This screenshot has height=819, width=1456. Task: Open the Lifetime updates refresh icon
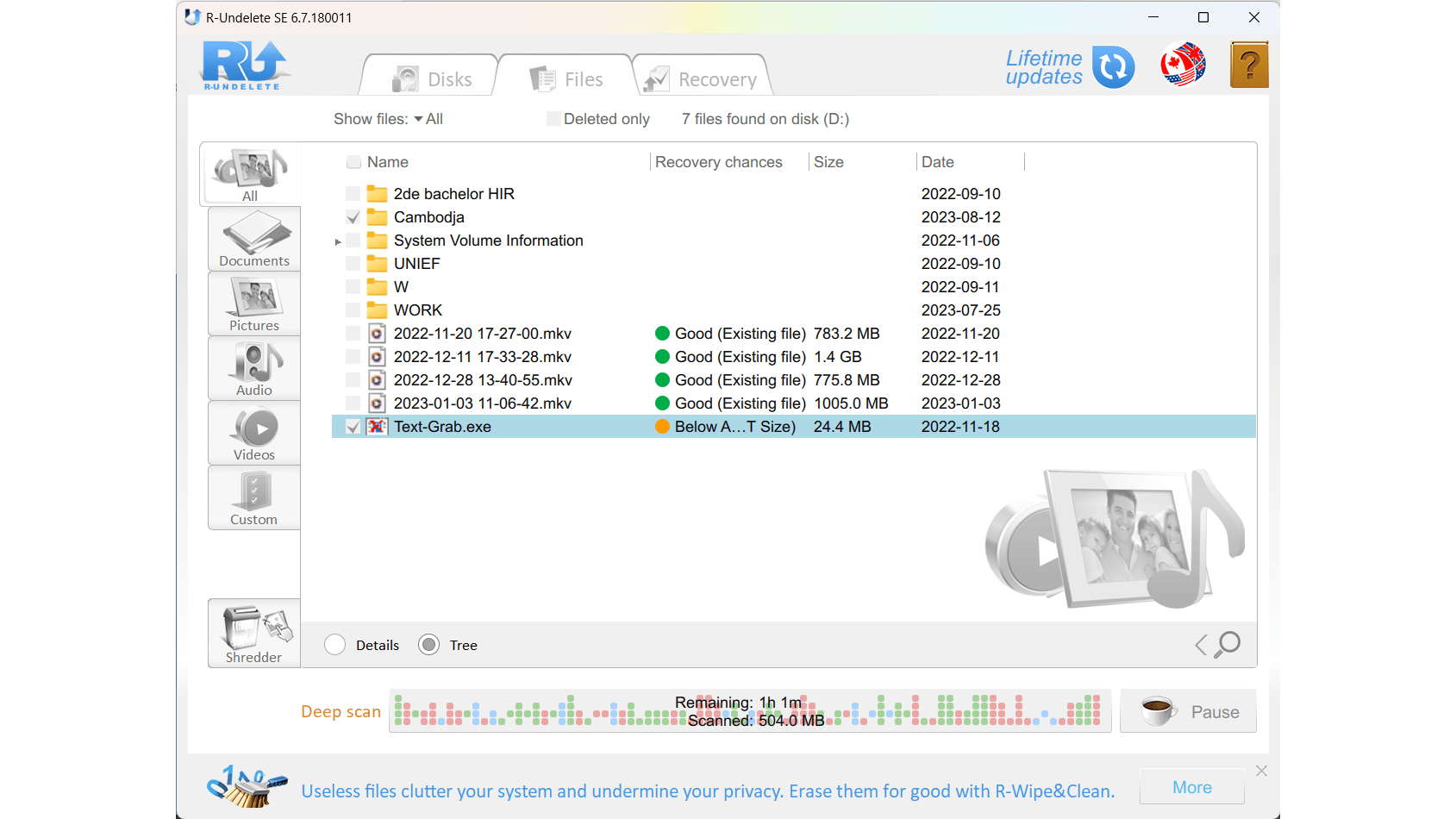pyautogui.click(x=1113, y=67)
